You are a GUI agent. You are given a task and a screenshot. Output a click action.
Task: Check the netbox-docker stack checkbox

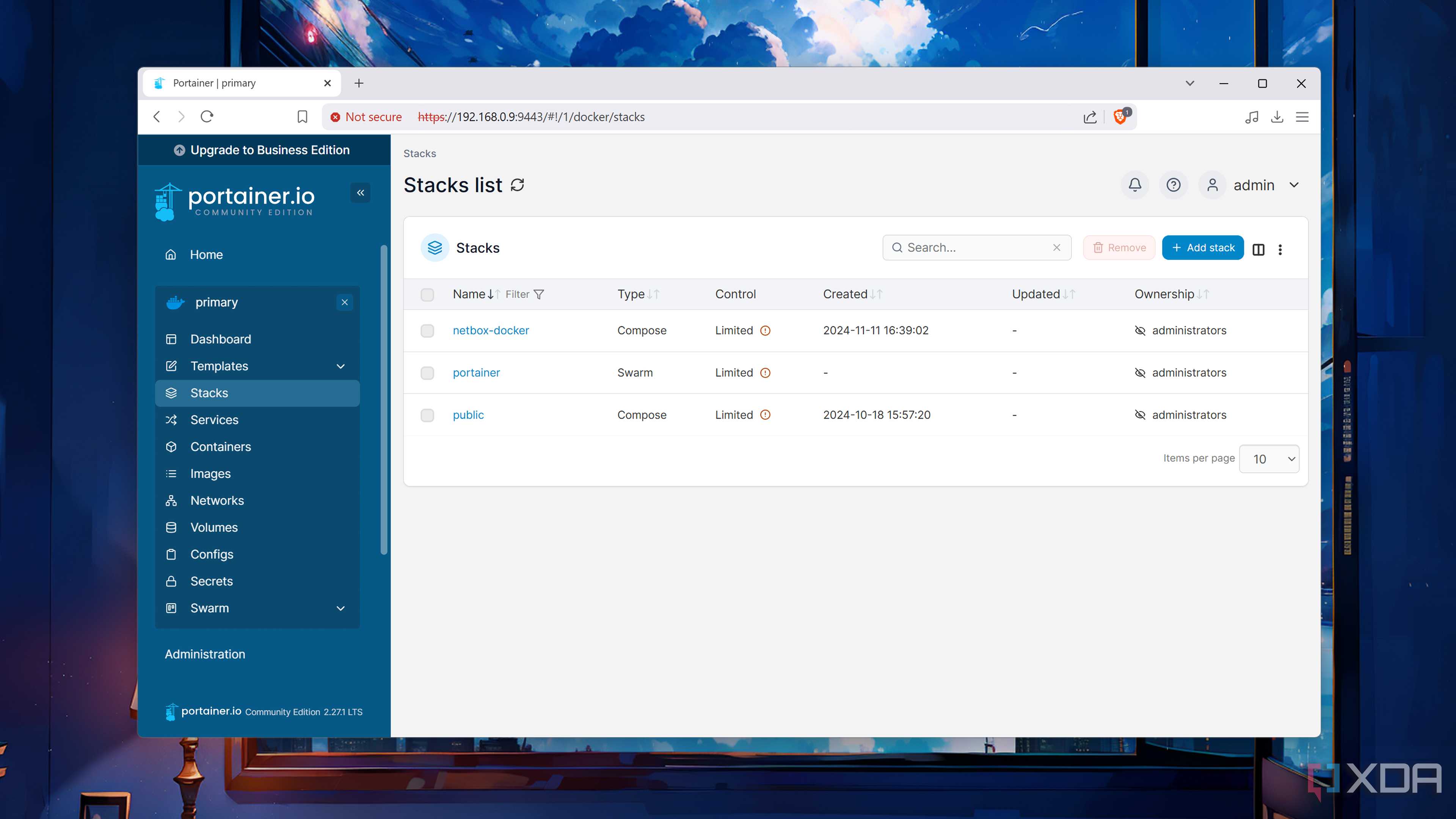(x=427, y=331)
